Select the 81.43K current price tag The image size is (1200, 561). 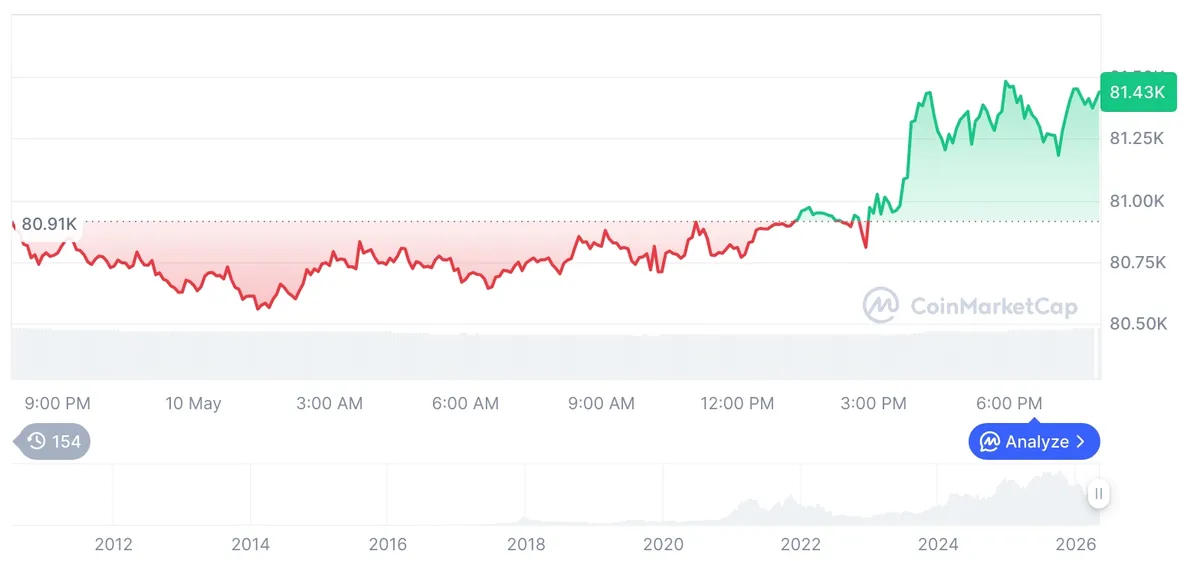1135,92
